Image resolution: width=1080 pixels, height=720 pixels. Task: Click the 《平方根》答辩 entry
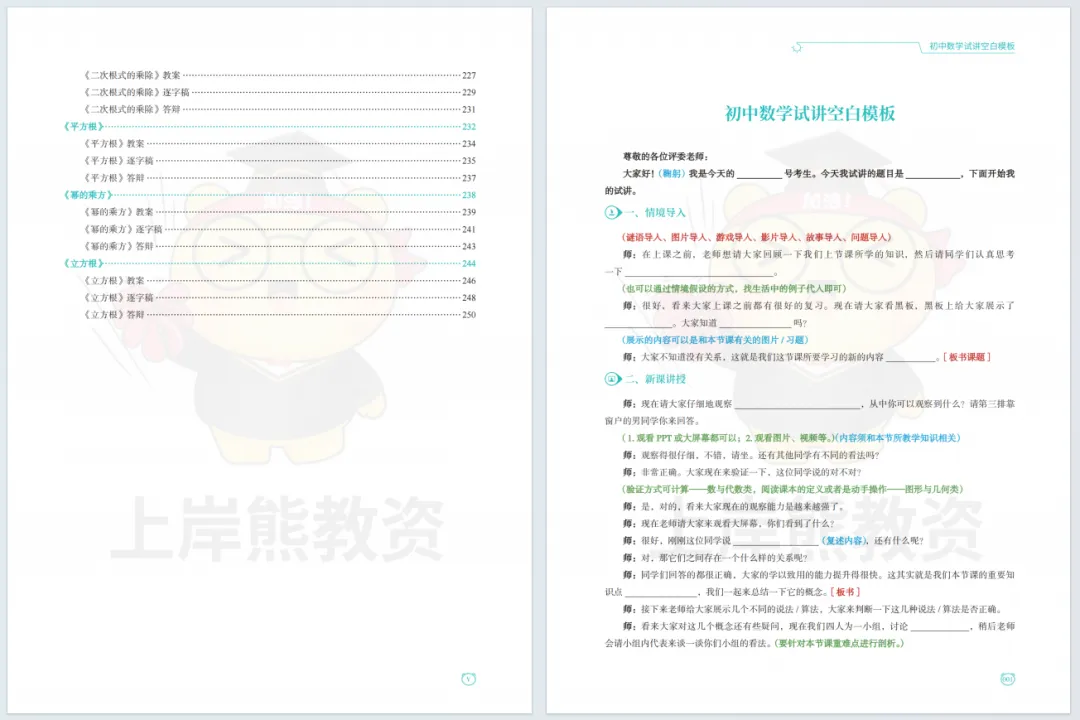279,178
